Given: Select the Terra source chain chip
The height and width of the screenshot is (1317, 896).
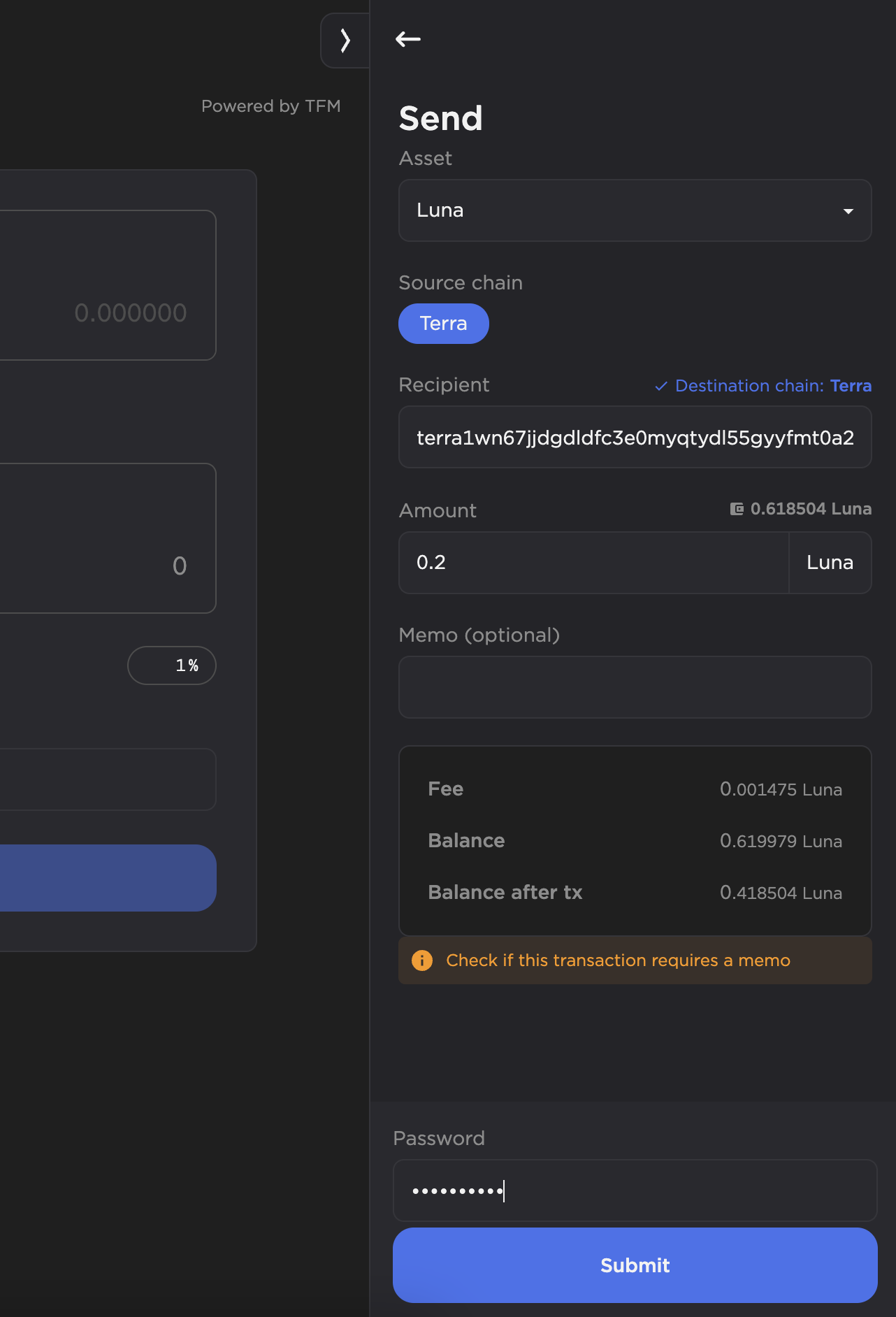Looking at the screenshot, I should (x=443, y=324).
